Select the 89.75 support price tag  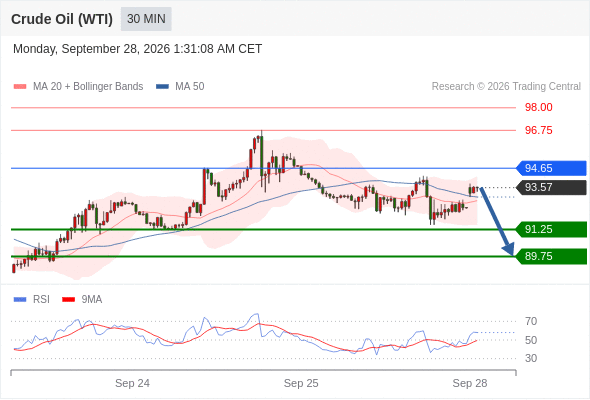pos(551,257)
